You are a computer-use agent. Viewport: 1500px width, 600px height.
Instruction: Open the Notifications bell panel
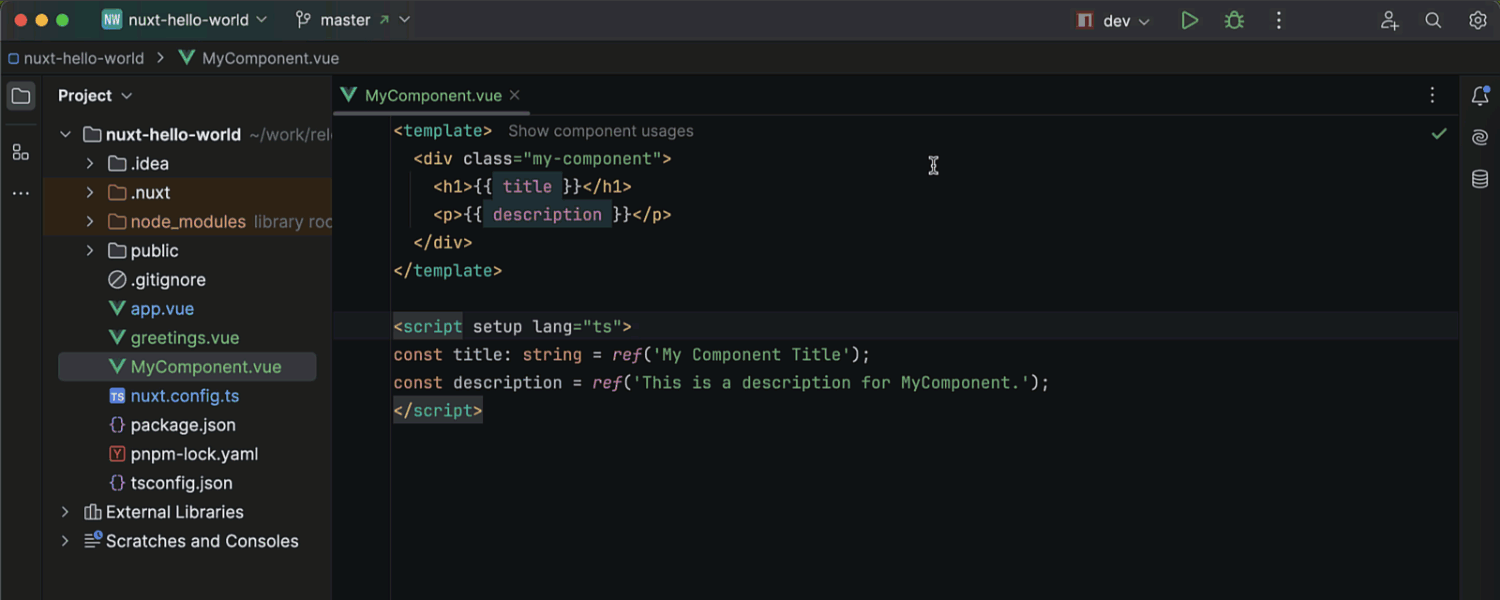tap(1480, 95)
